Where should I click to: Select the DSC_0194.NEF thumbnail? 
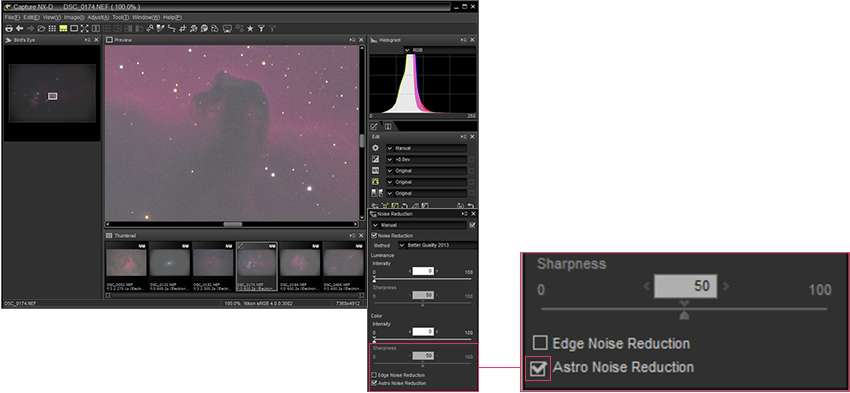click(x=300, y=266)
